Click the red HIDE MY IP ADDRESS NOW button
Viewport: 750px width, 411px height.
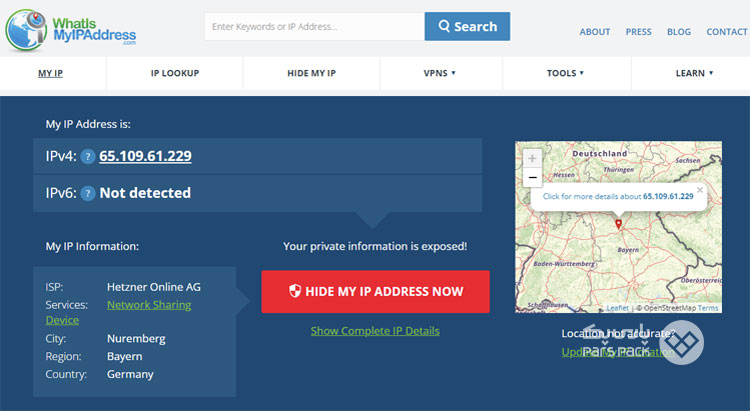(375, 291)
